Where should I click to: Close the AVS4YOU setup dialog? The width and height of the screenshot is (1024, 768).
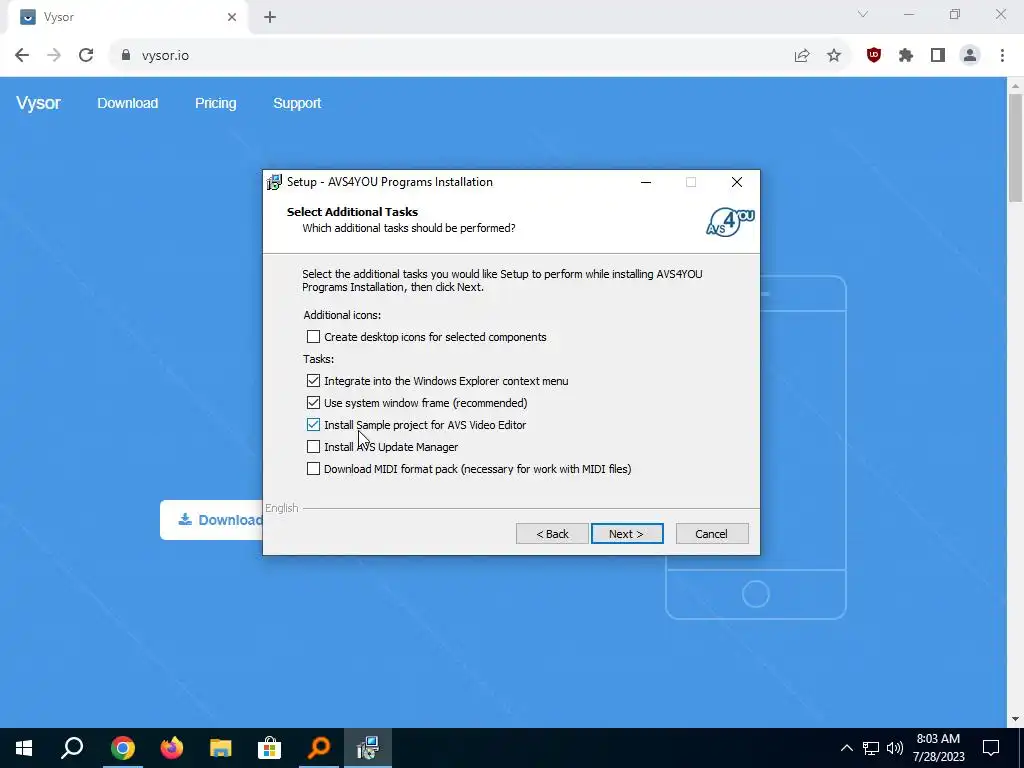click(x=737, y=182)
